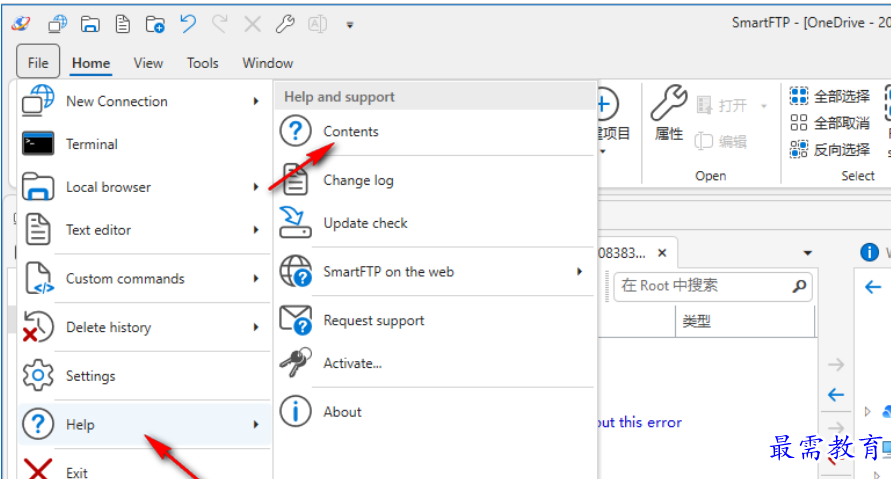Viewport: 891px width, 479px height.
Task: Expand the New Connection submenu arrow
Action: [256, 101]
